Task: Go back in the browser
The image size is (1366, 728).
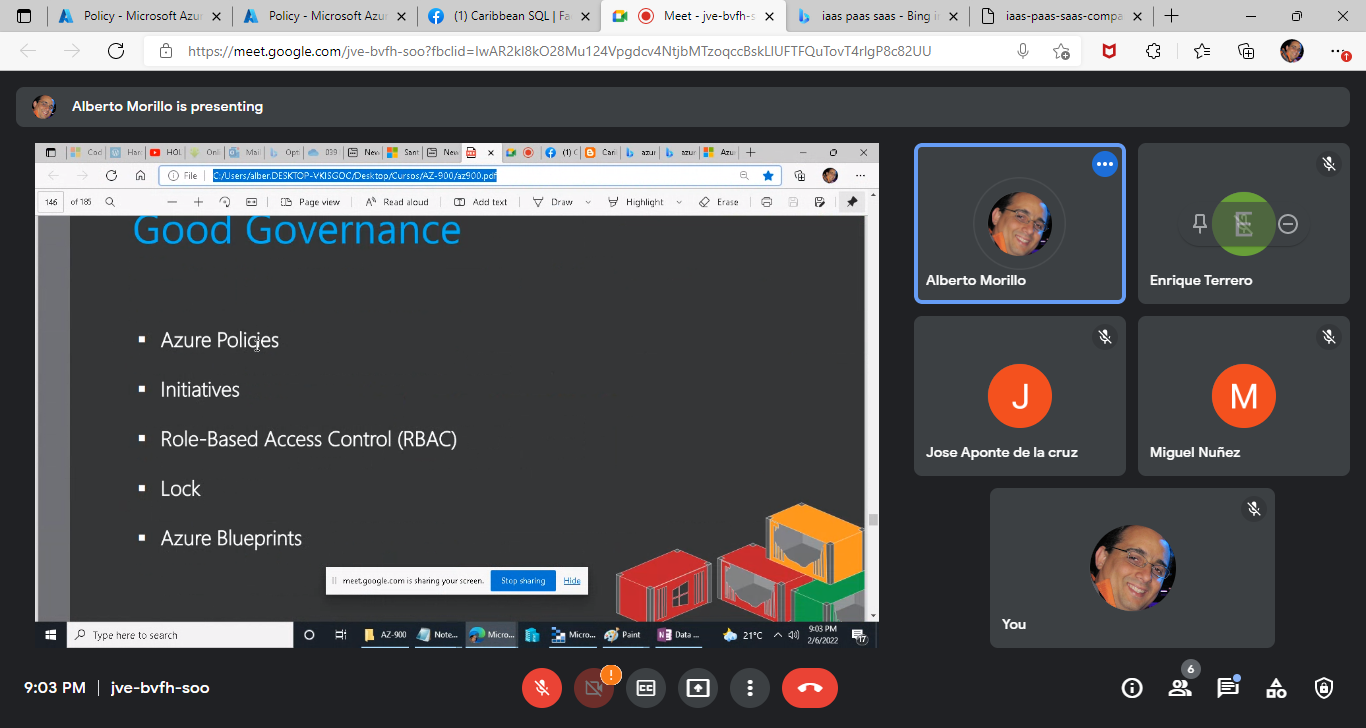Action: (28, 51)
